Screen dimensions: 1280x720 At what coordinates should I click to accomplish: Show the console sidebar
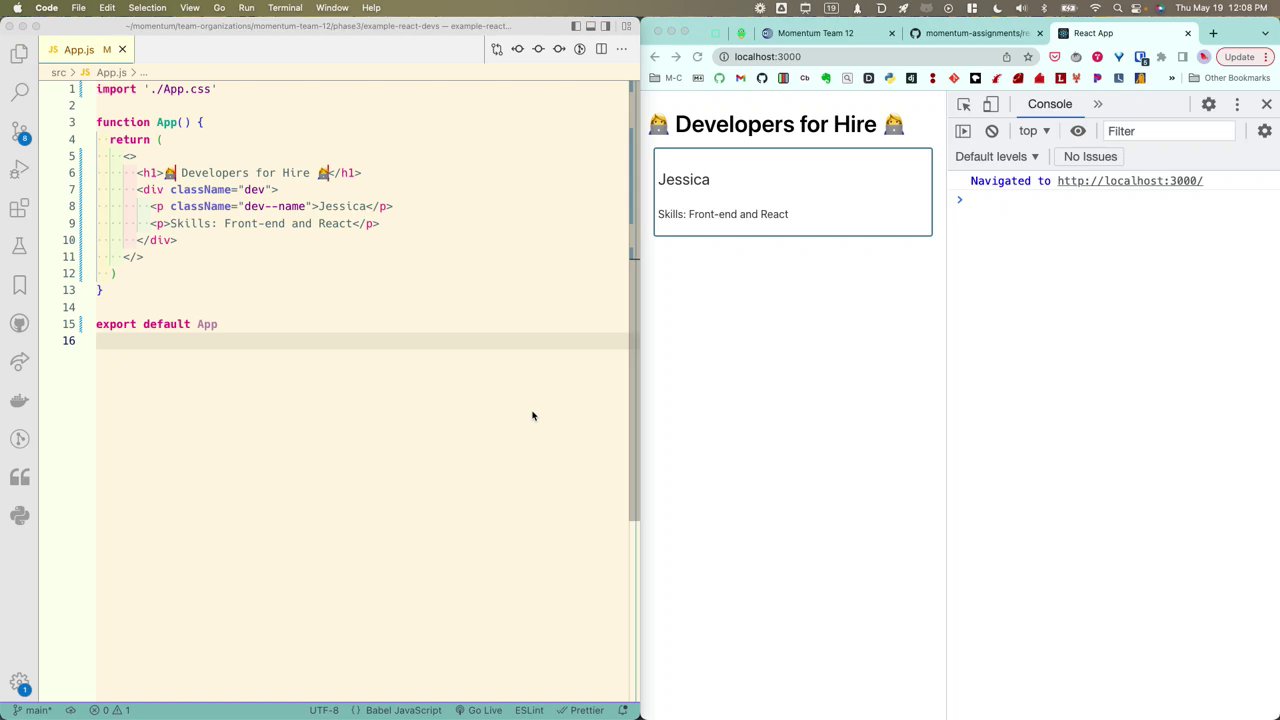(963, 131)
